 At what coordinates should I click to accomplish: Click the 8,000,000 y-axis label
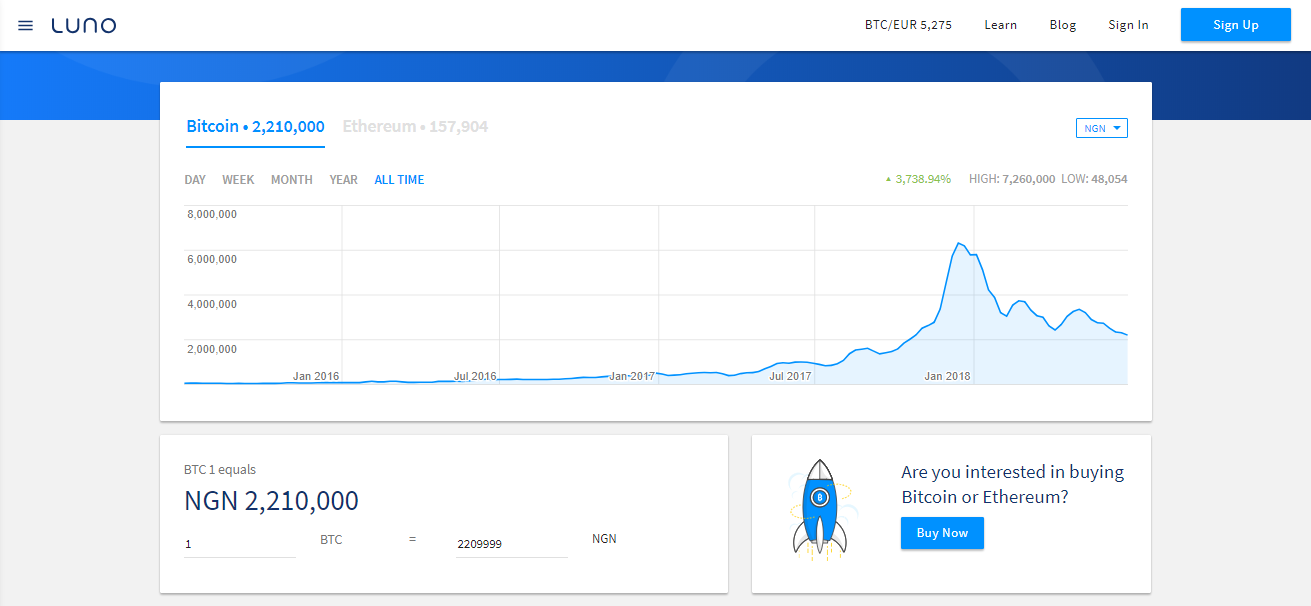[213, 214]
